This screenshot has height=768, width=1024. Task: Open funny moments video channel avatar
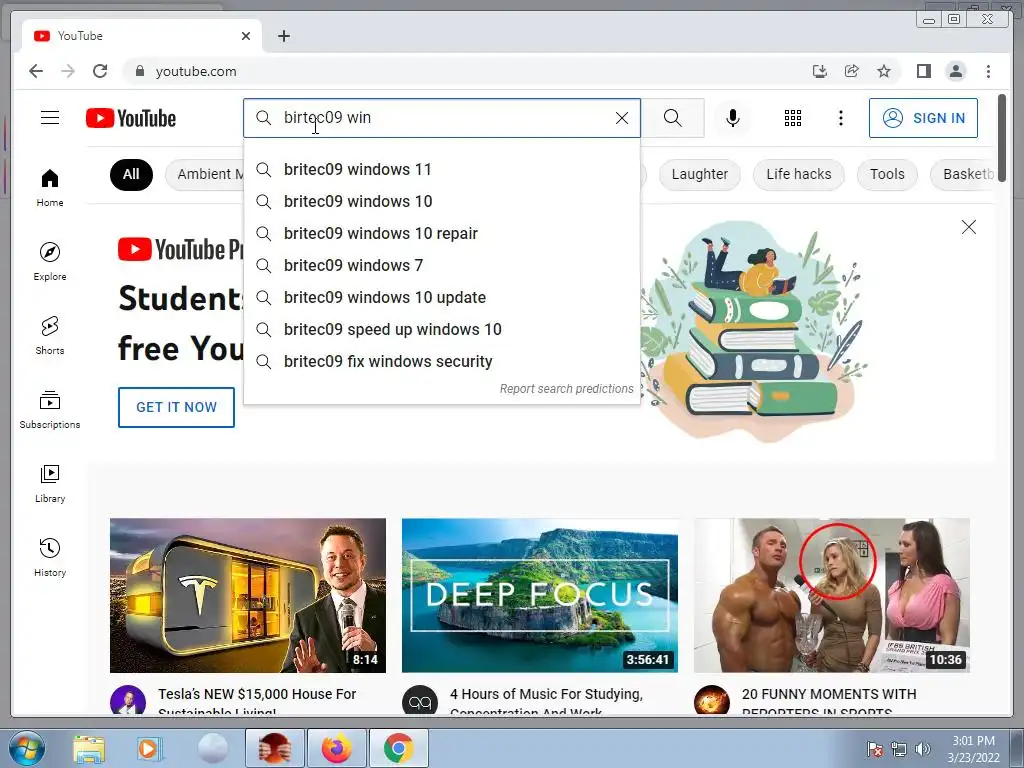pyautogui.click(x=712, y=701)
